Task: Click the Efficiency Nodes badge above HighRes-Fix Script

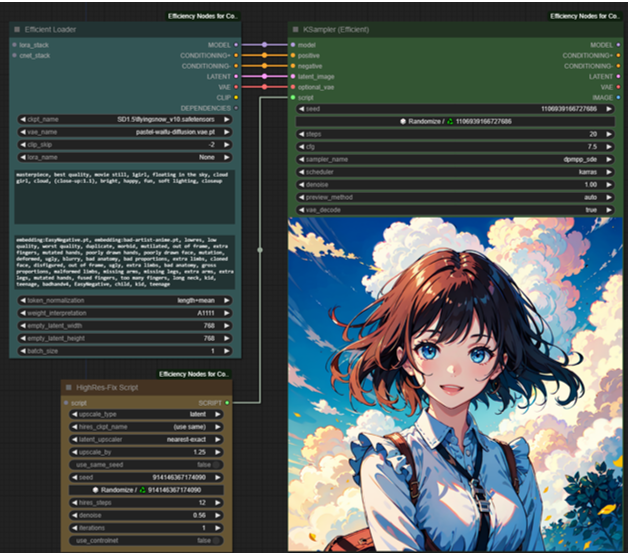Action: point(195,374)
